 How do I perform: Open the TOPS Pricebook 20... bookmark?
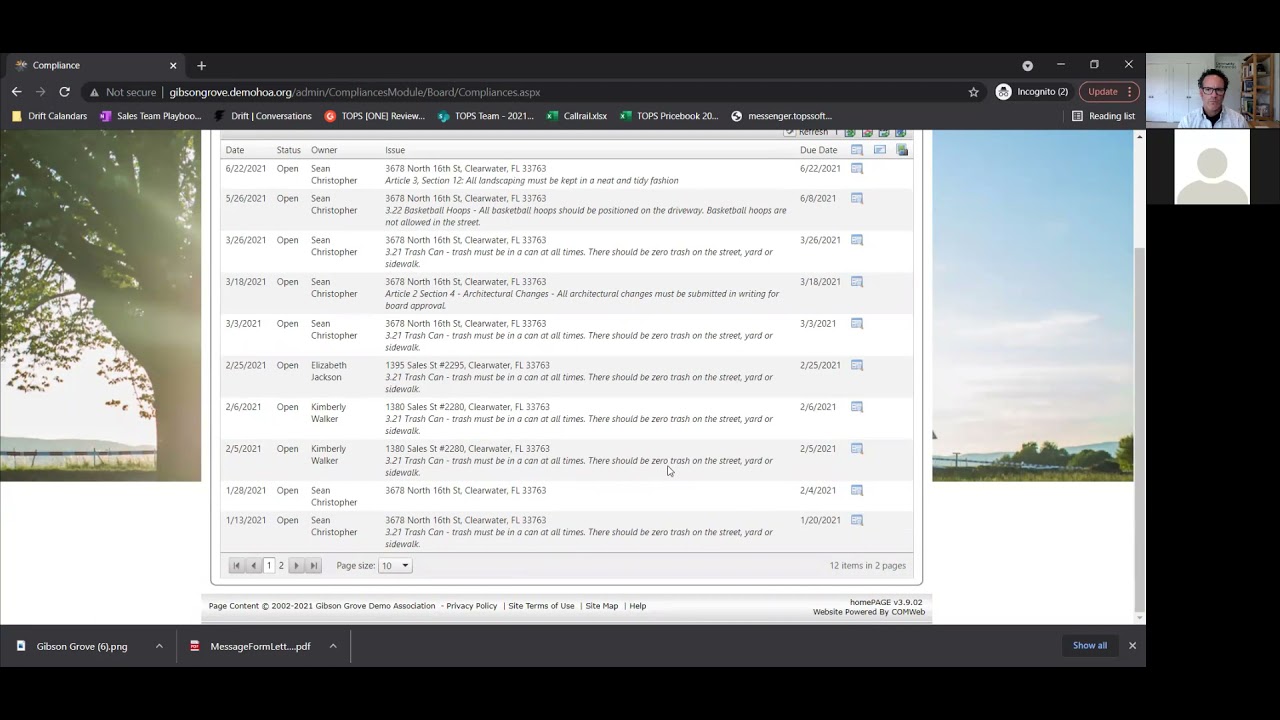pyautogui.click(x=668, y=116)
